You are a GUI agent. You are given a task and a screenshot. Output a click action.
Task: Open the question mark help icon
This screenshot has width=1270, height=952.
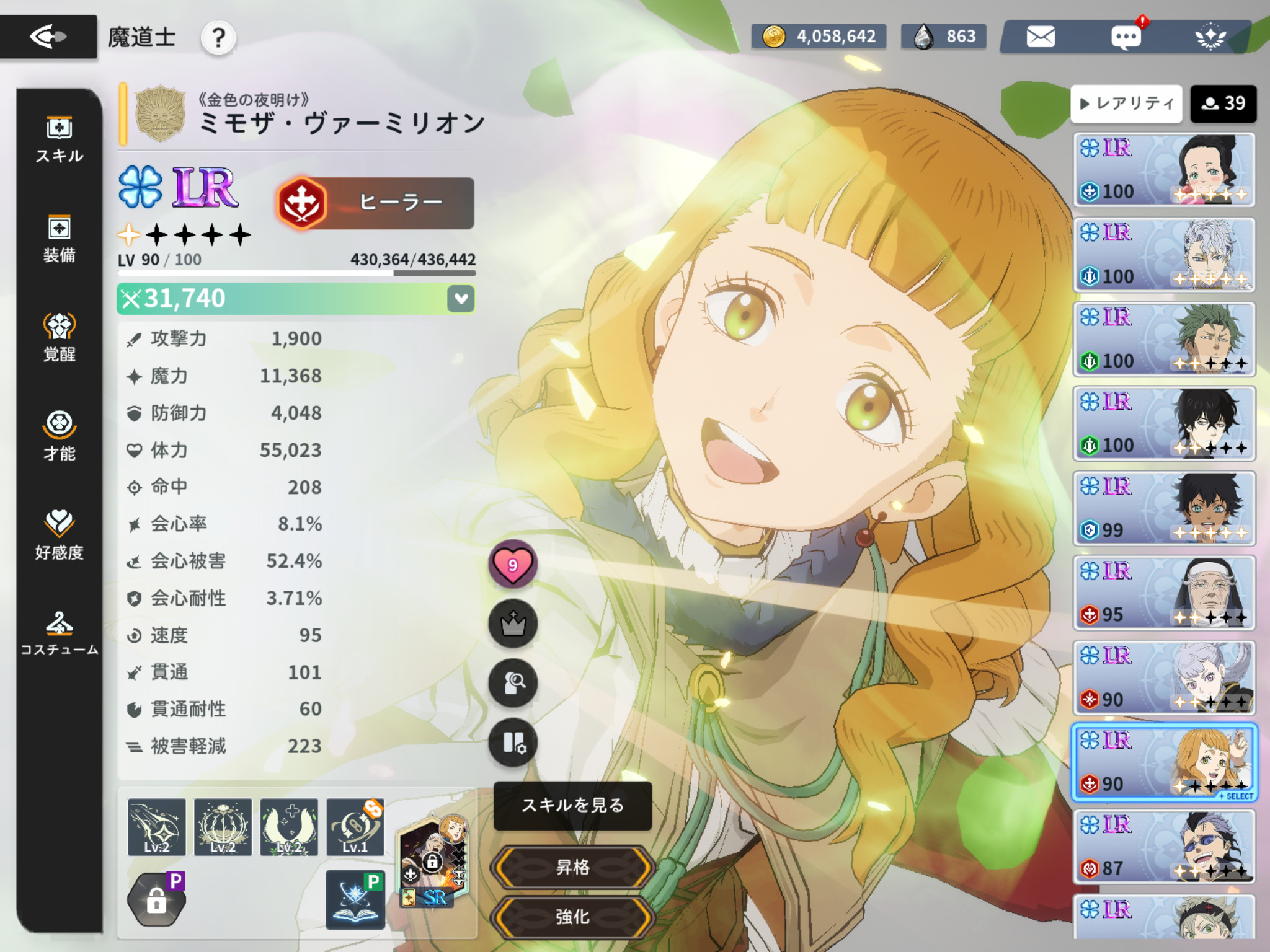pos(218,38)
